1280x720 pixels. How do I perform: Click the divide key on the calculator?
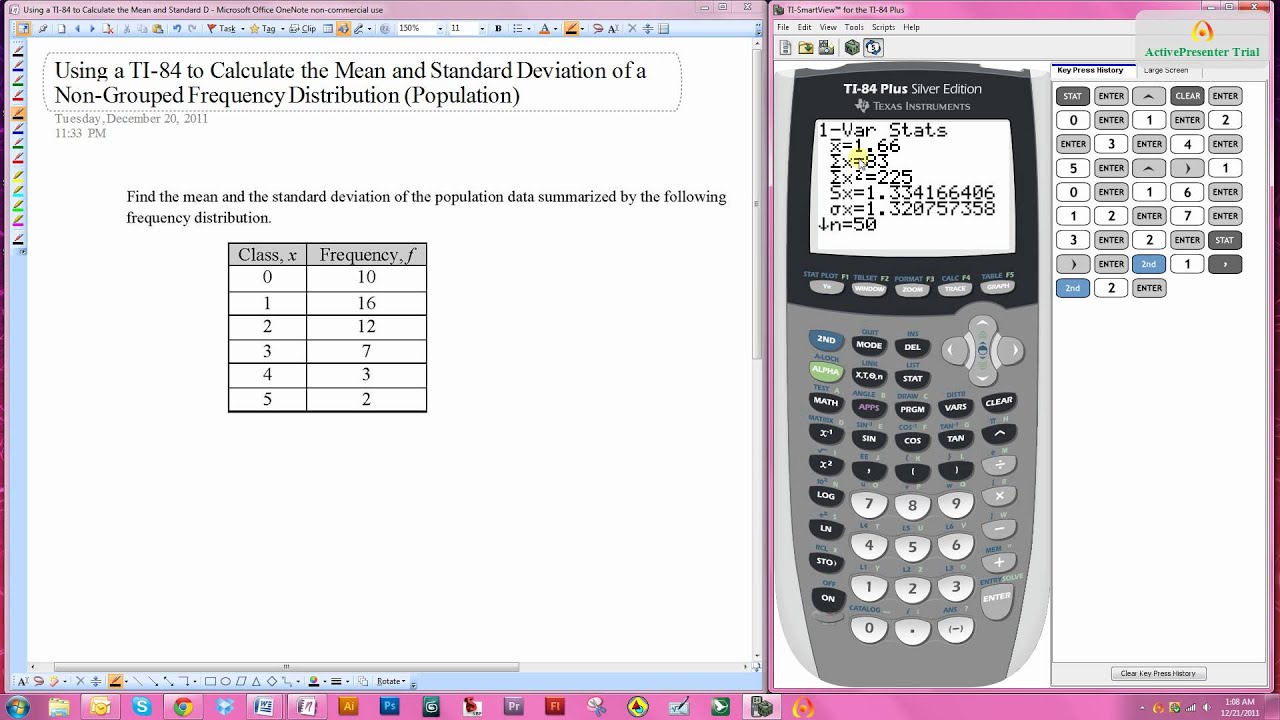[999, 465]
